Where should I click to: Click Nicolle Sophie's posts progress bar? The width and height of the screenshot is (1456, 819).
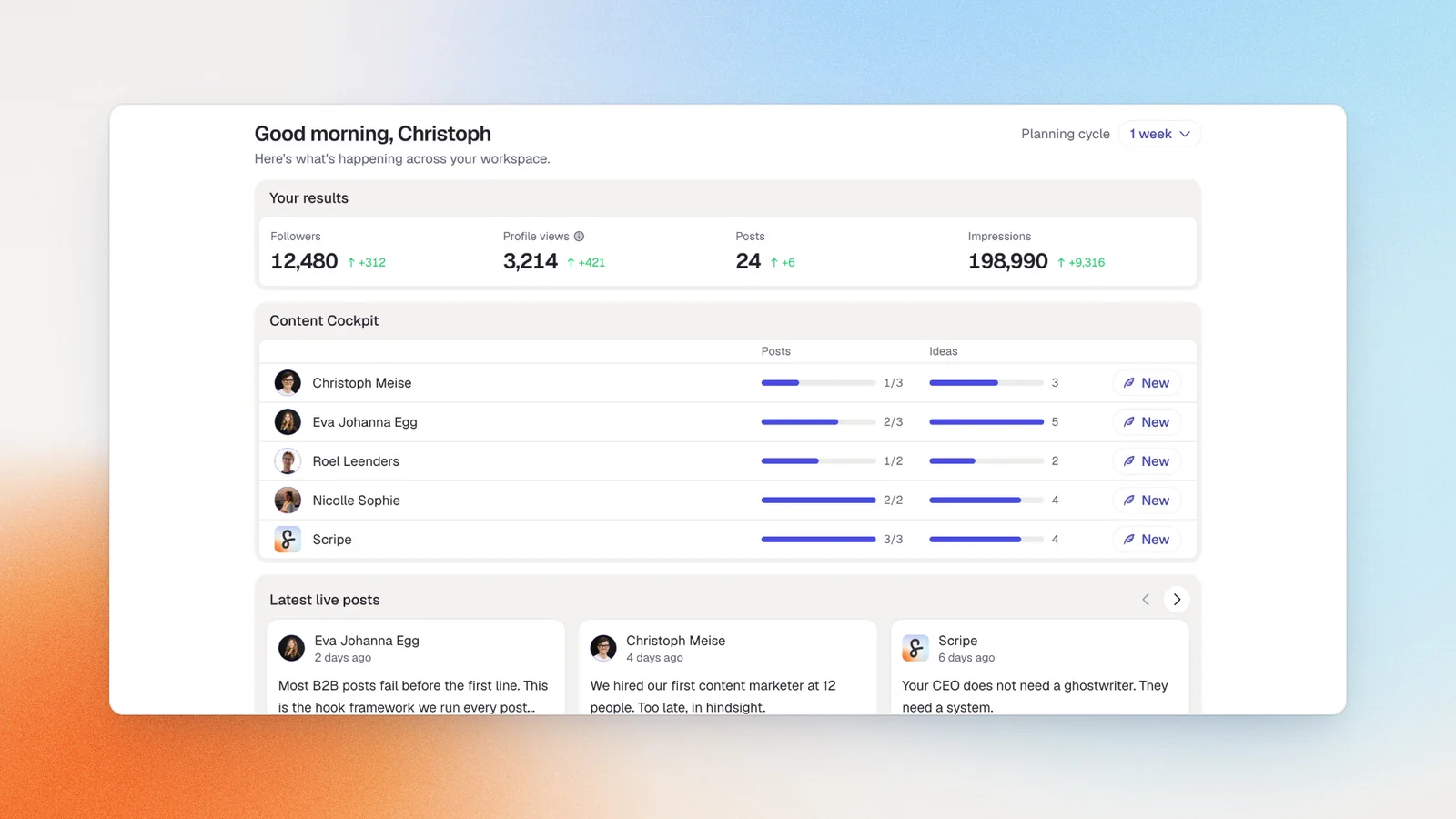point(818,500)
